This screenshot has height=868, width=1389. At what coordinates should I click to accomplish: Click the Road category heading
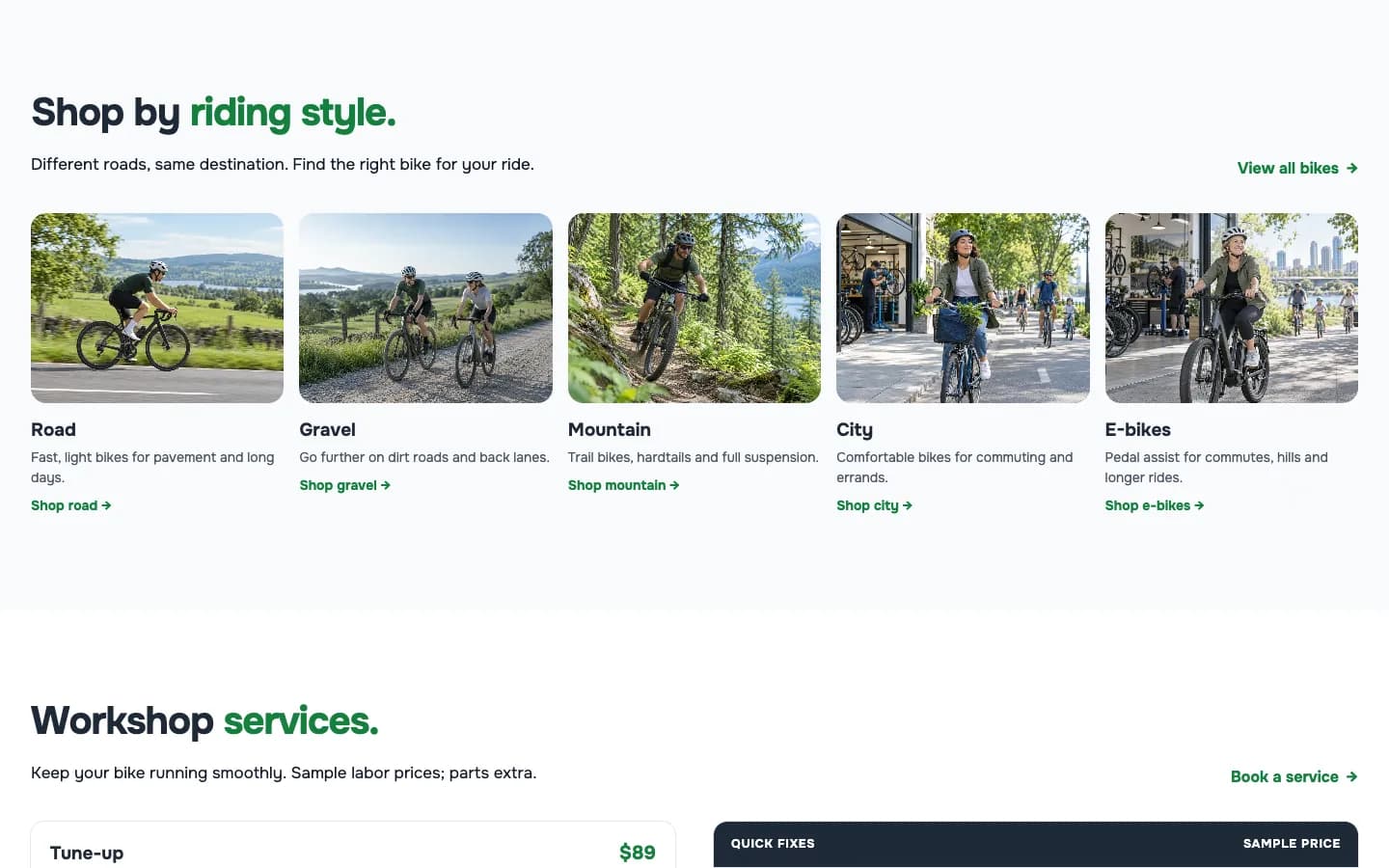(x=53, y=429)
